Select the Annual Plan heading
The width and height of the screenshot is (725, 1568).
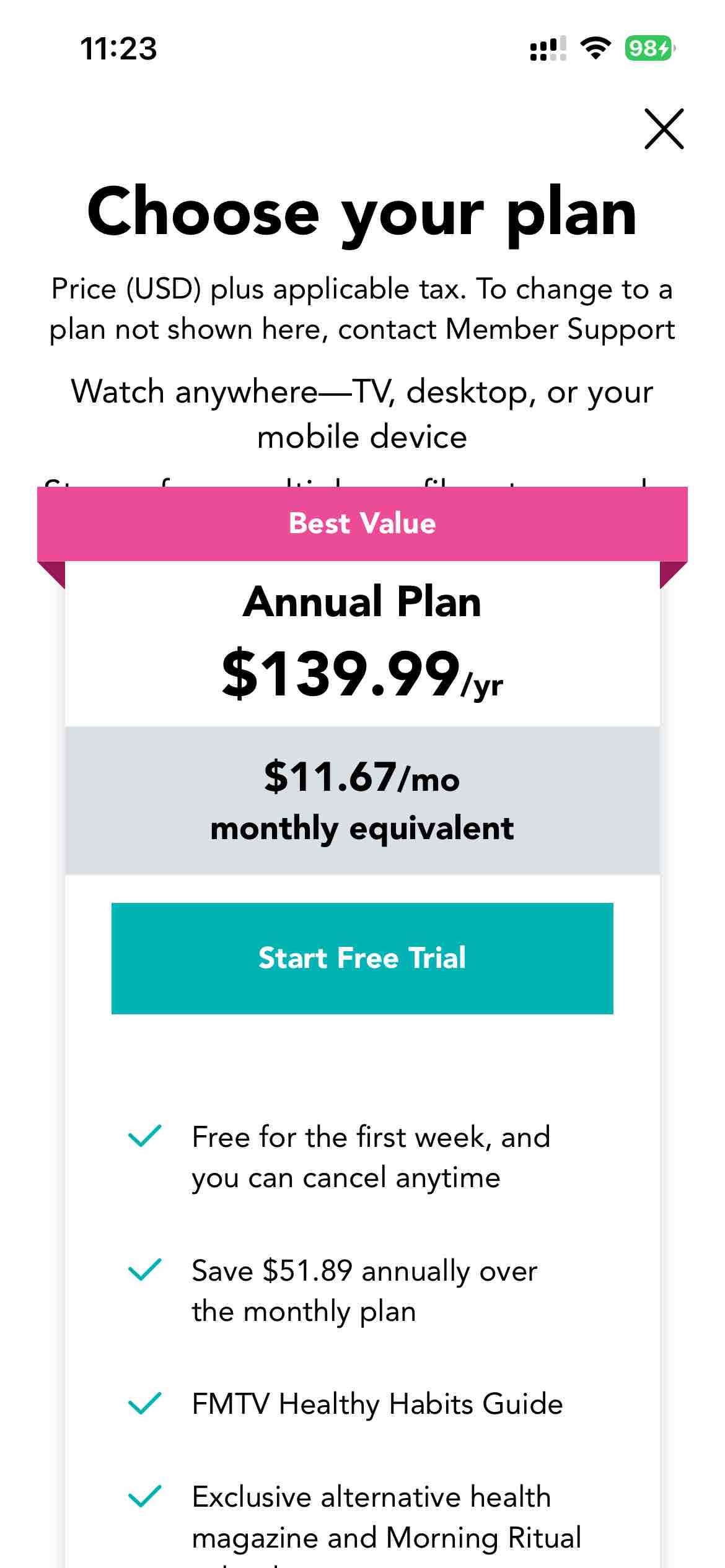click(362, 602)
